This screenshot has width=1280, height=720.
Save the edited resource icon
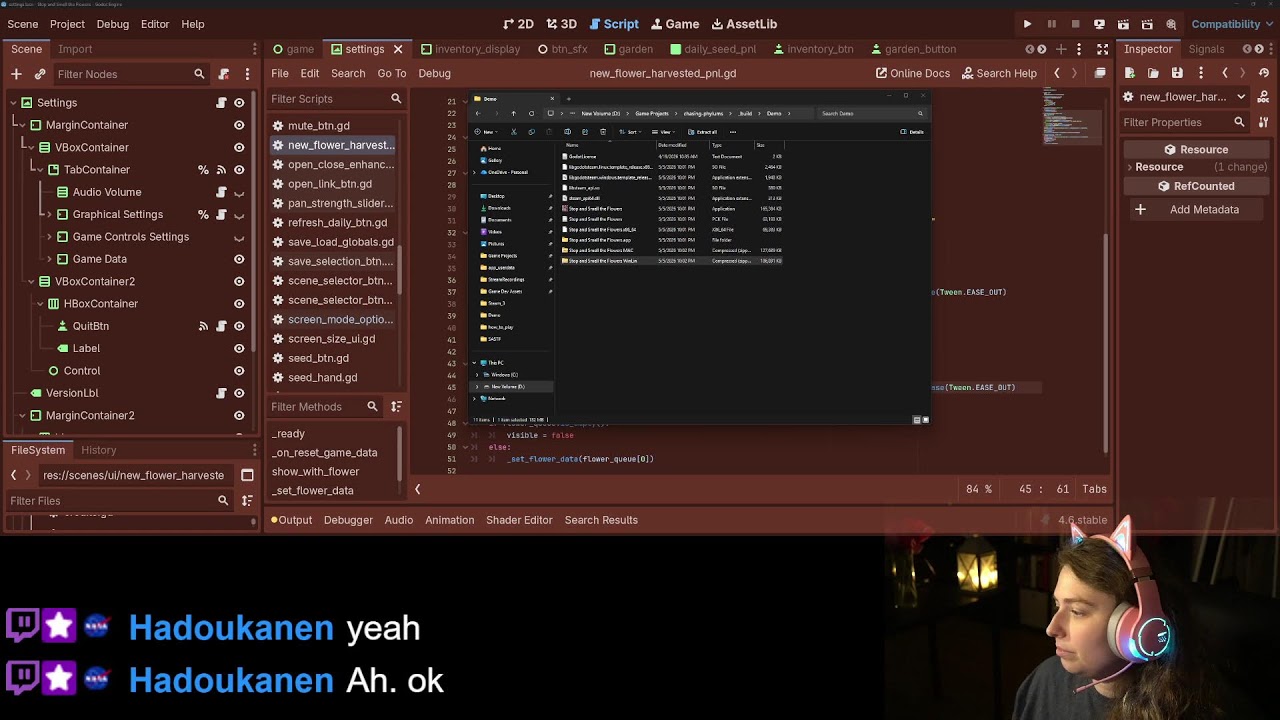coord(1177,73)
